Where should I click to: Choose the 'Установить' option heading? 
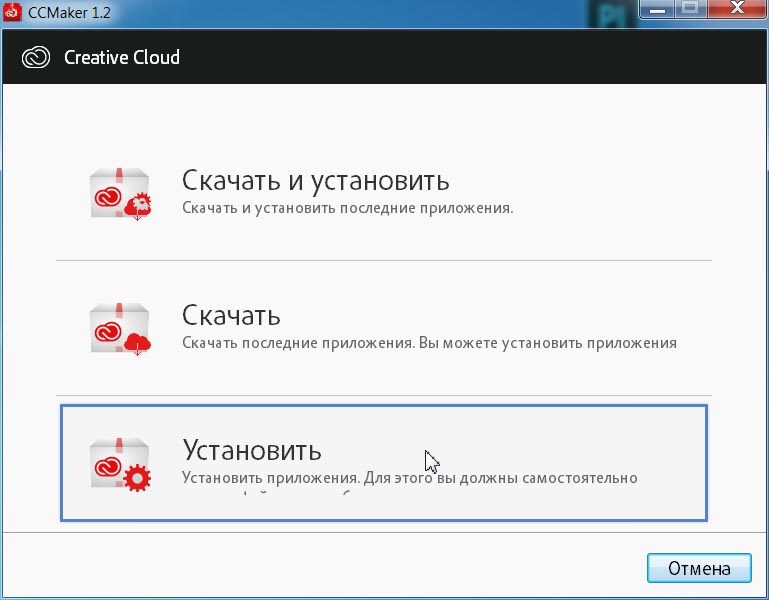point(252,450)
